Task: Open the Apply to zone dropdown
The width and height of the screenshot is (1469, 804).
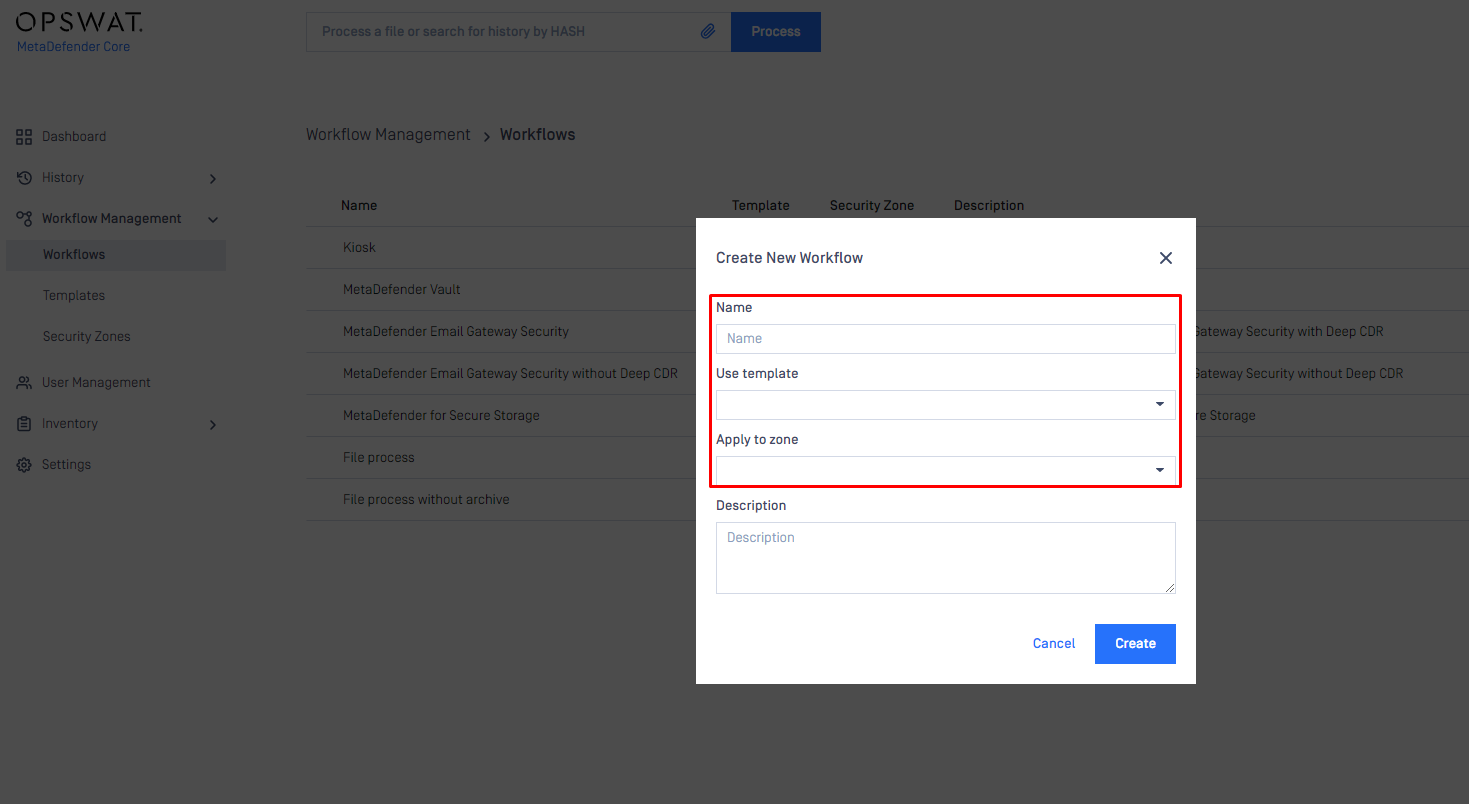Action: 946,471
